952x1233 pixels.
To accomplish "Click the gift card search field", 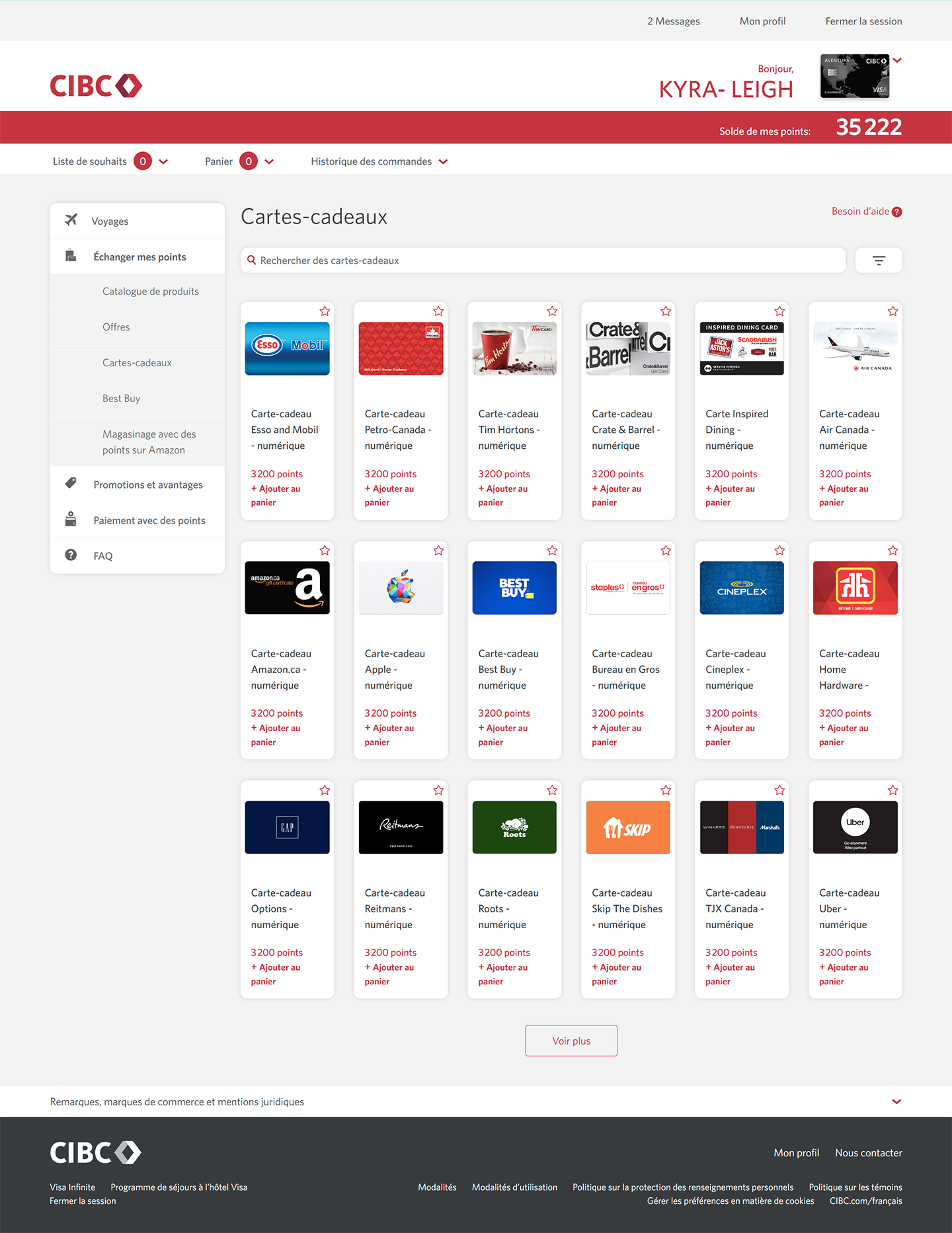I will 543,260.
